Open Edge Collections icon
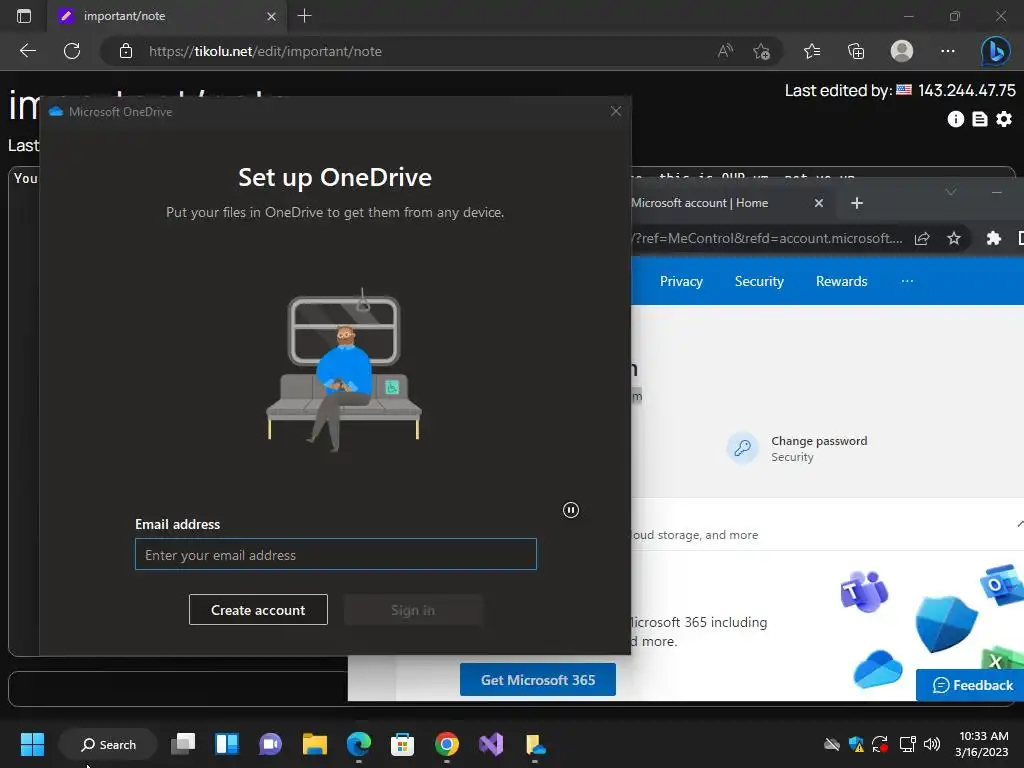 pyautogui.click(x=856, y=51)
